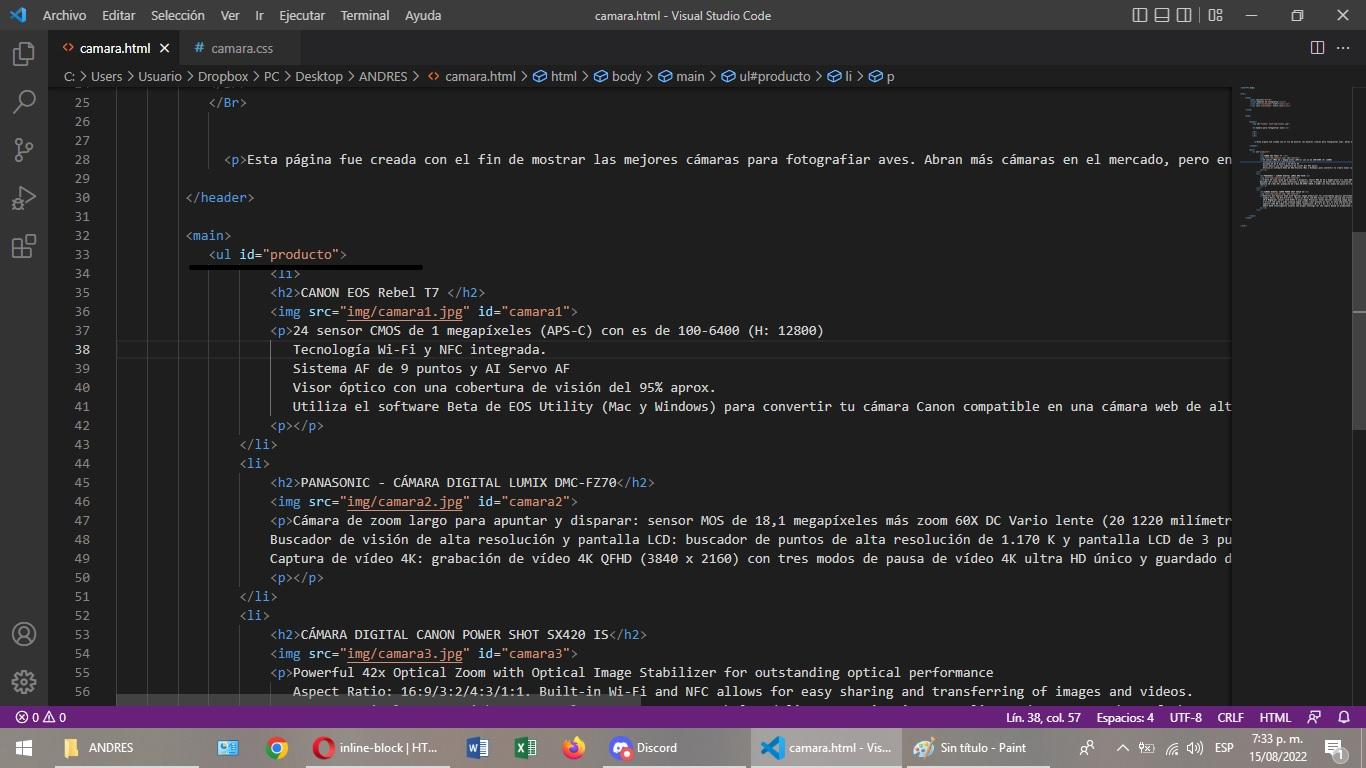Open the Selección menu

(x=177, y=15)
